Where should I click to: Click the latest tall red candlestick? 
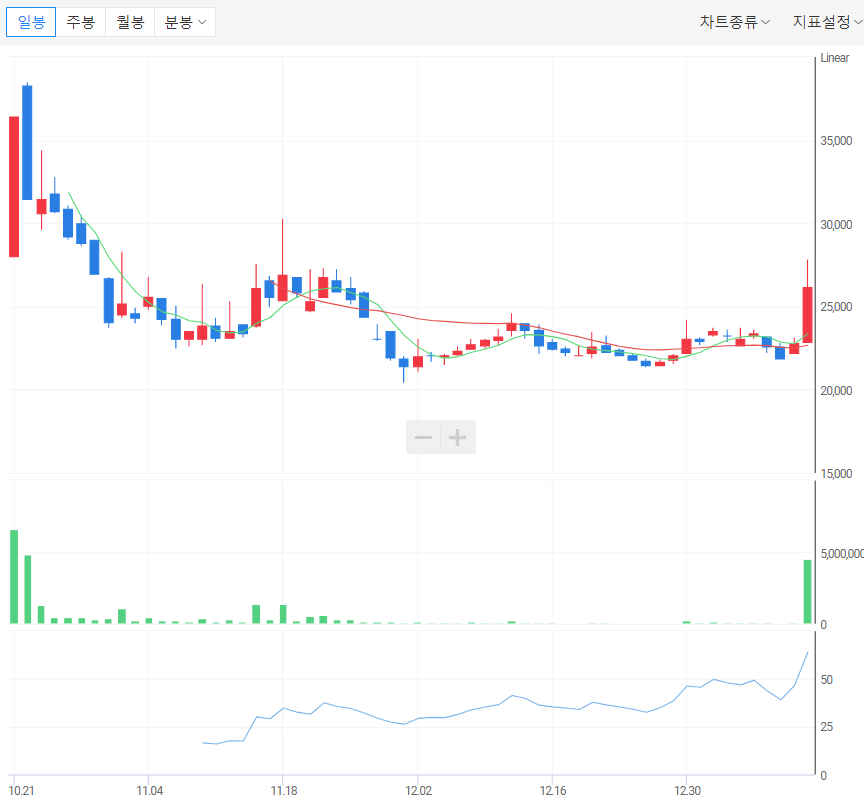pyautogui.click(x=807, y=315)
